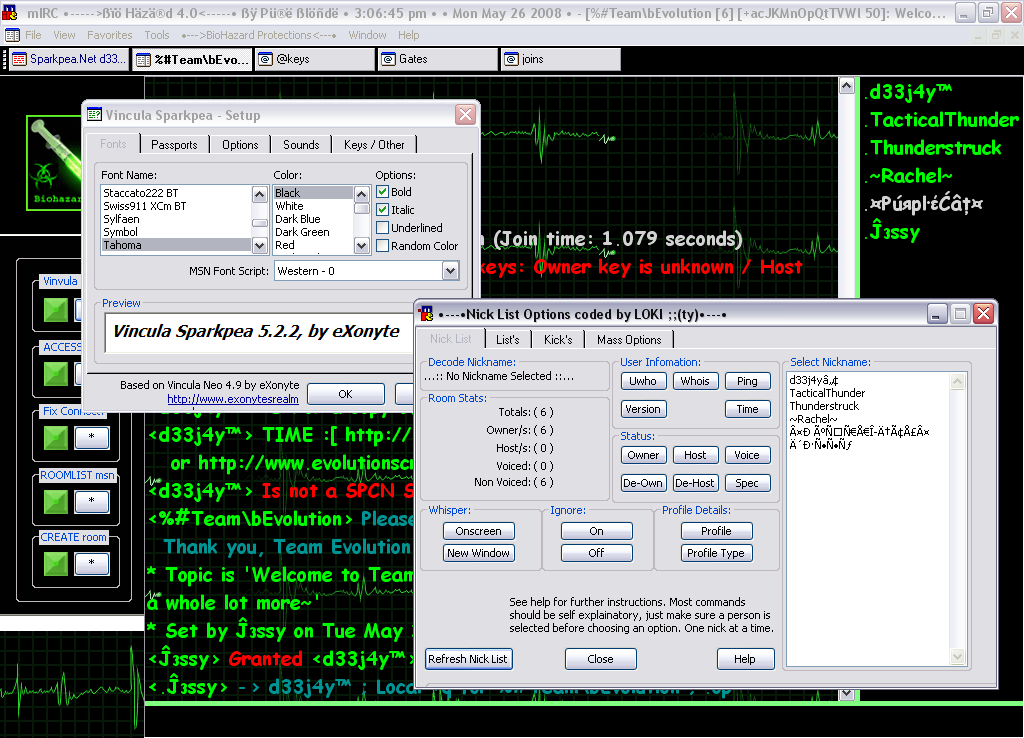Click the Font Name list down arrow

[259, 246]
